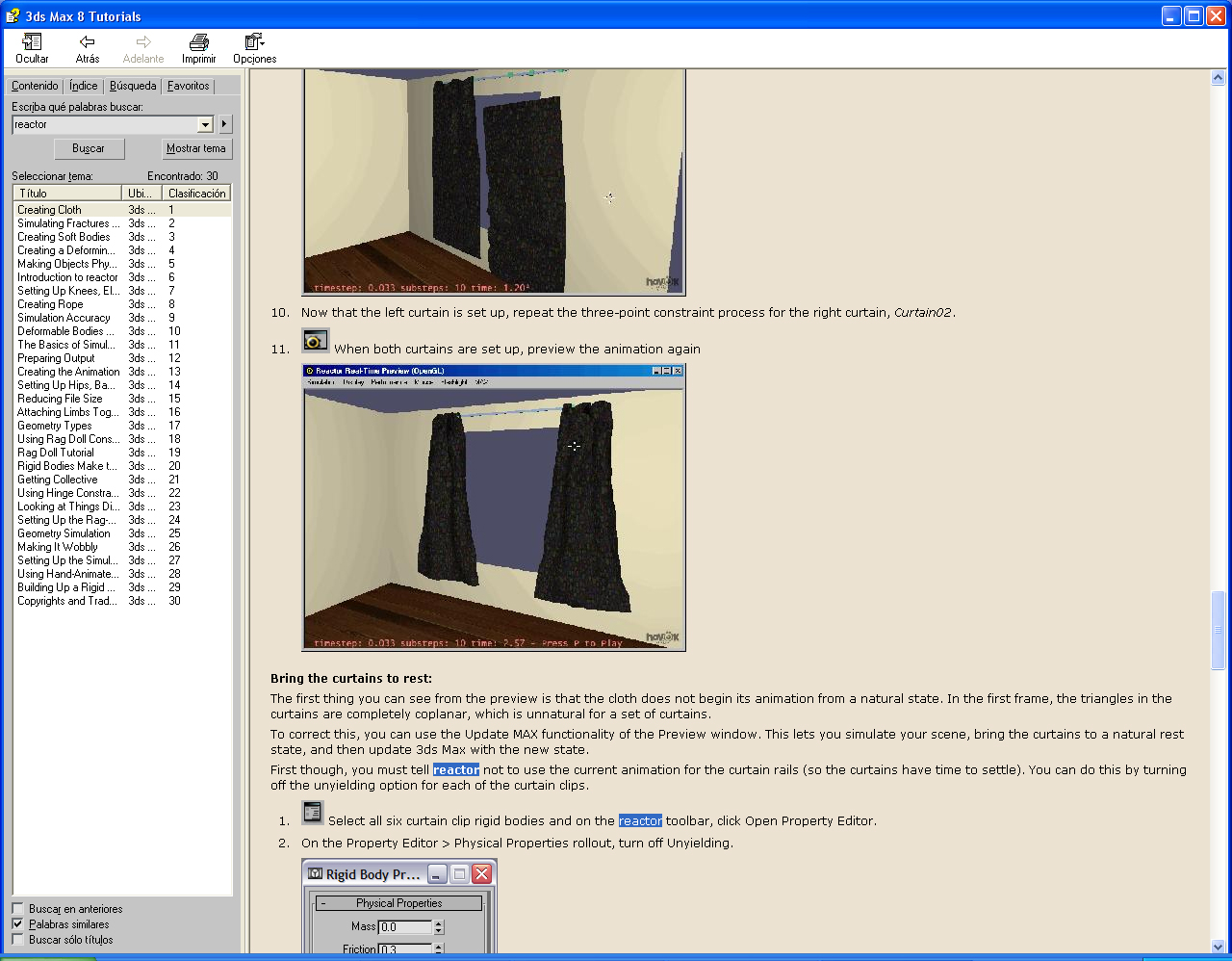1232x961 pixels.
Task: Select the 'Creating a Deformin...' result
Action: (65, 250)
